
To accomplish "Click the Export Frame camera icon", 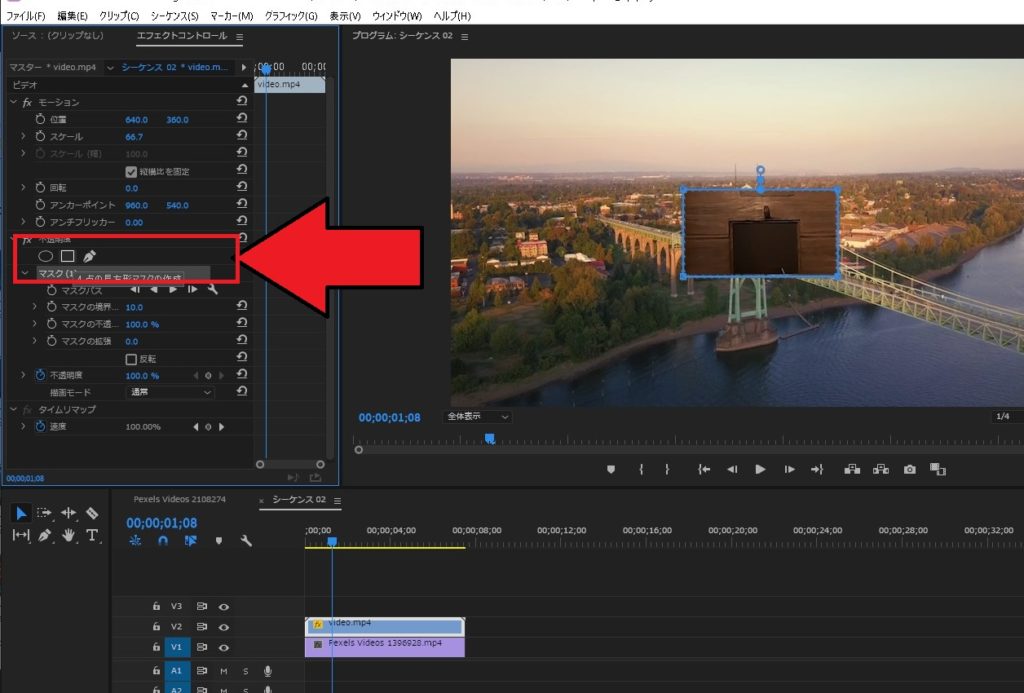I will pos(909,469).
